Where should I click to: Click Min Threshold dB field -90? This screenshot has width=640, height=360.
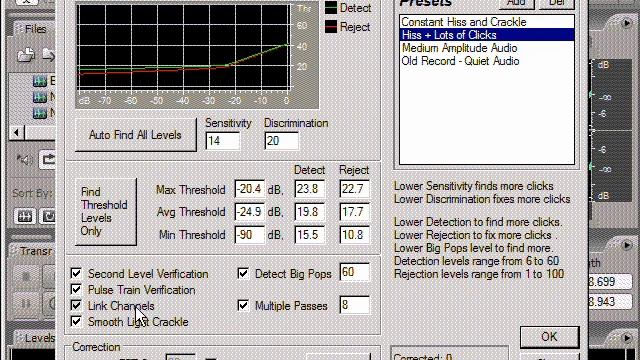249,235
